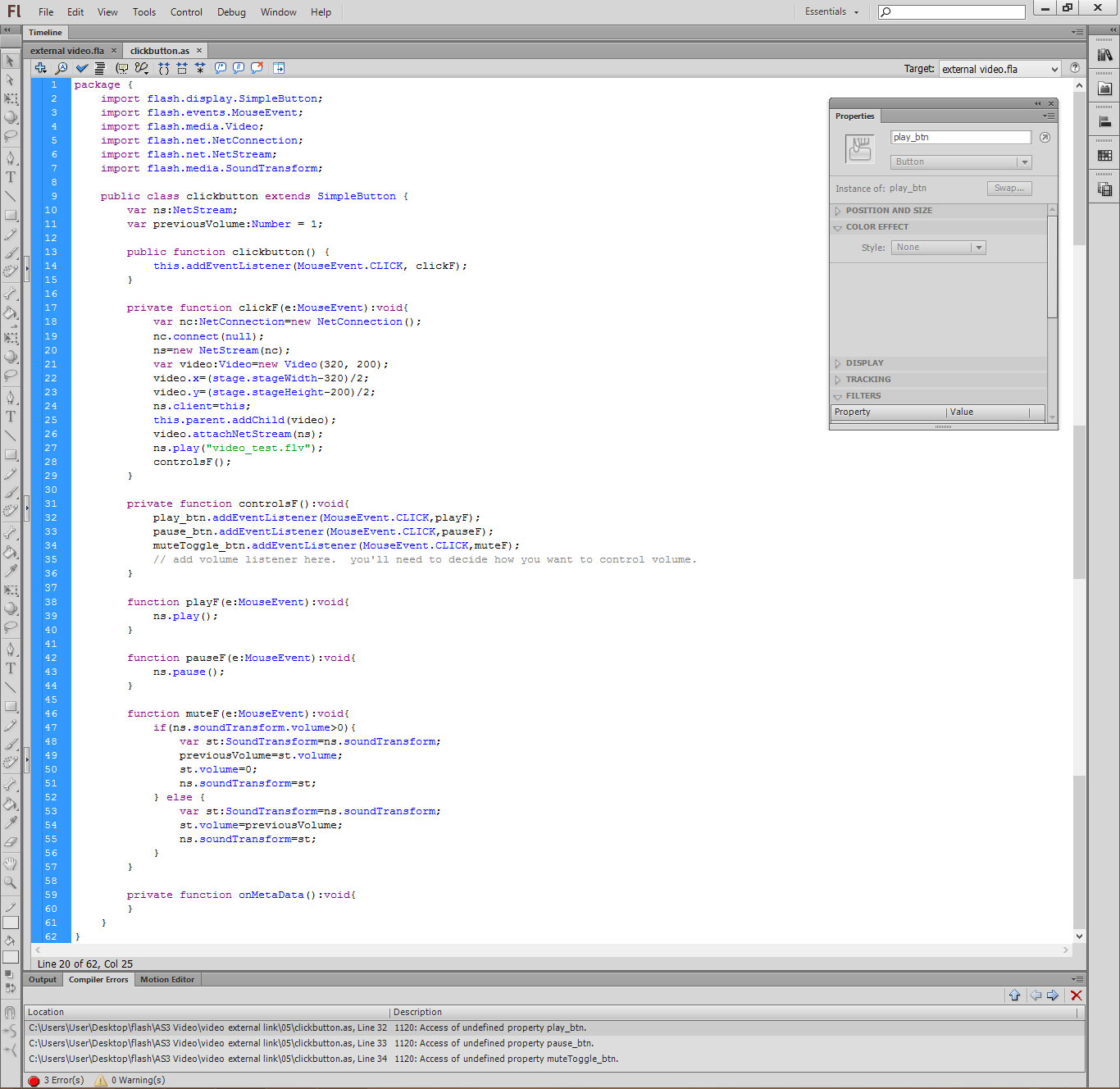The image size is (1120, 1089).
Task: Open the Find tool in script toolbar
Action: pos(61,68)
